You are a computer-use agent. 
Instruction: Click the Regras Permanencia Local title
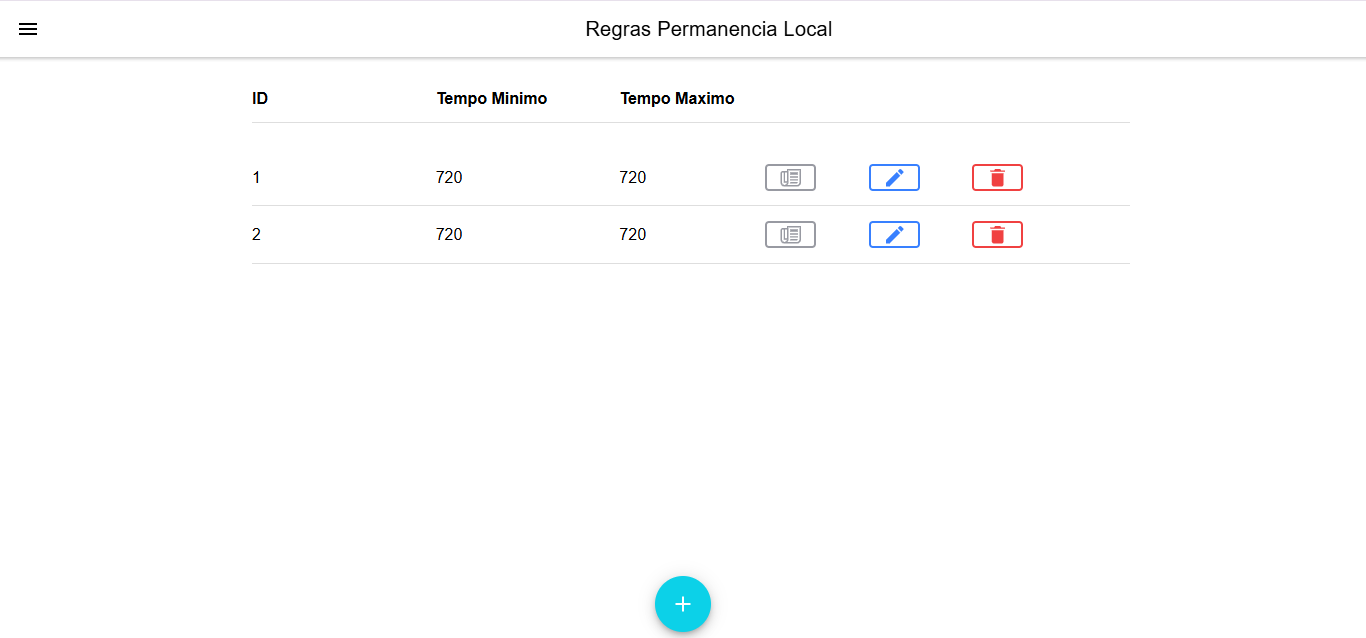[708, 29]
